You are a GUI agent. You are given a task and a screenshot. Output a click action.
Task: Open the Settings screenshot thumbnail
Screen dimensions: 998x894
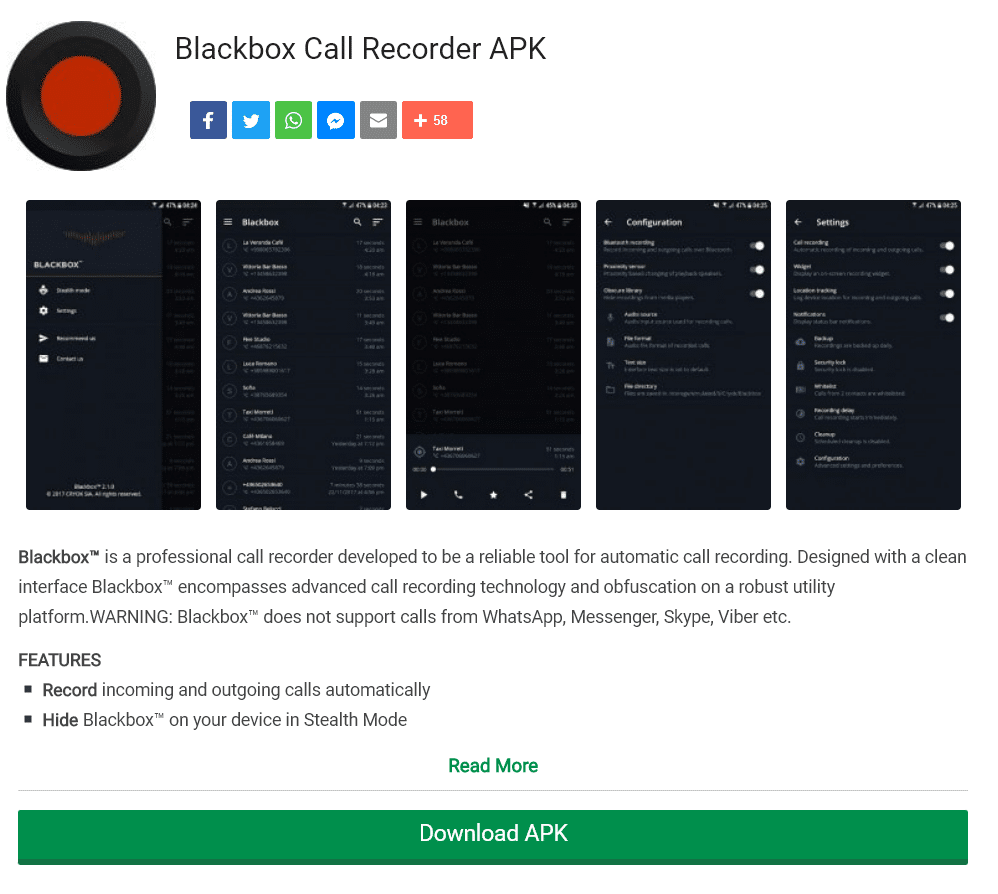click(x=873, y=355)
